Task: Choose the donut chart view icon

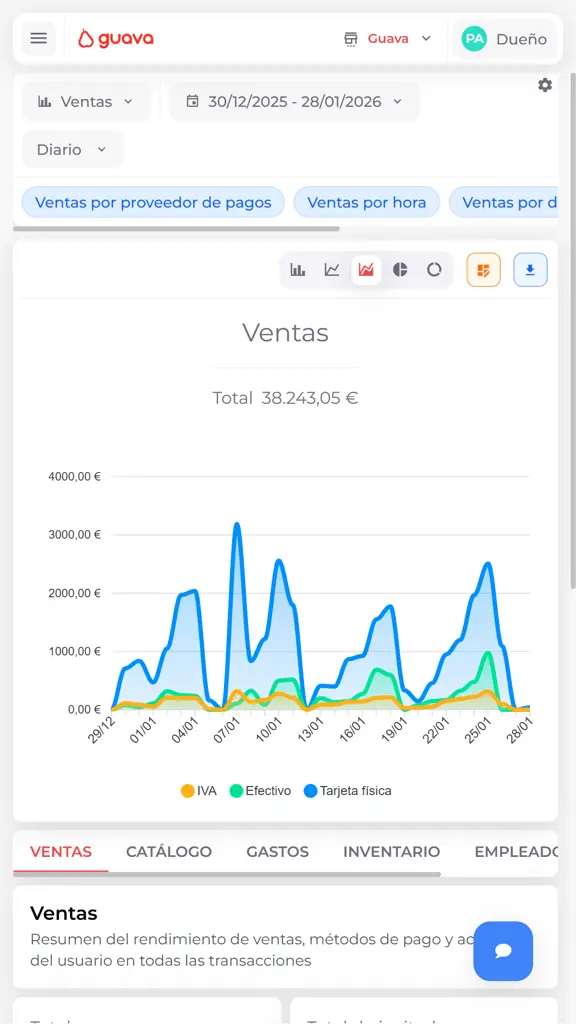Action: point(433,269)
